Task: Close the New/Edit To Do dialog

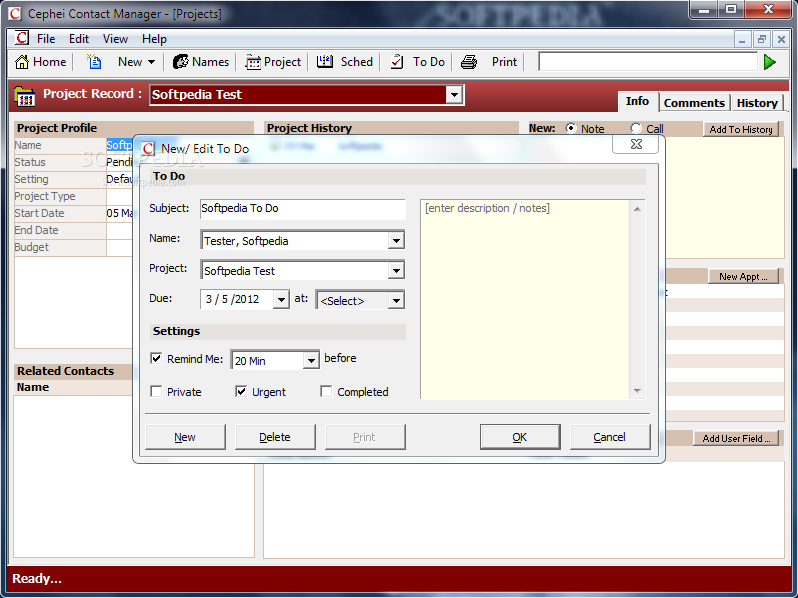Action: 636,145
